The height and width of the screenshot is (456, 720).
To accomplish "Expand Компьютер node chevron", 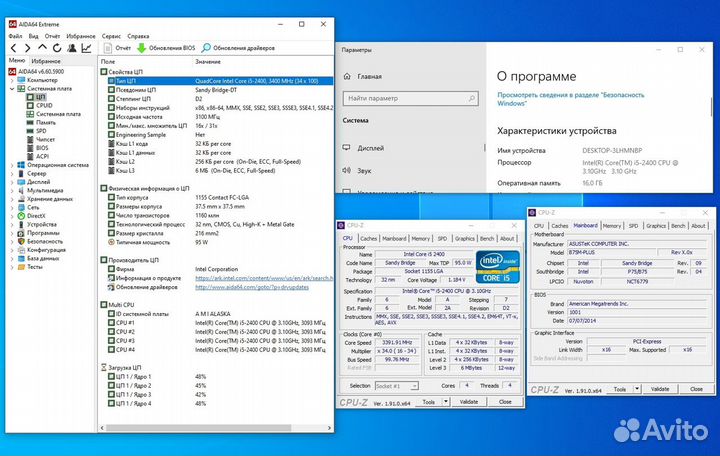I will pyautogui.click(x=12, y=80).
